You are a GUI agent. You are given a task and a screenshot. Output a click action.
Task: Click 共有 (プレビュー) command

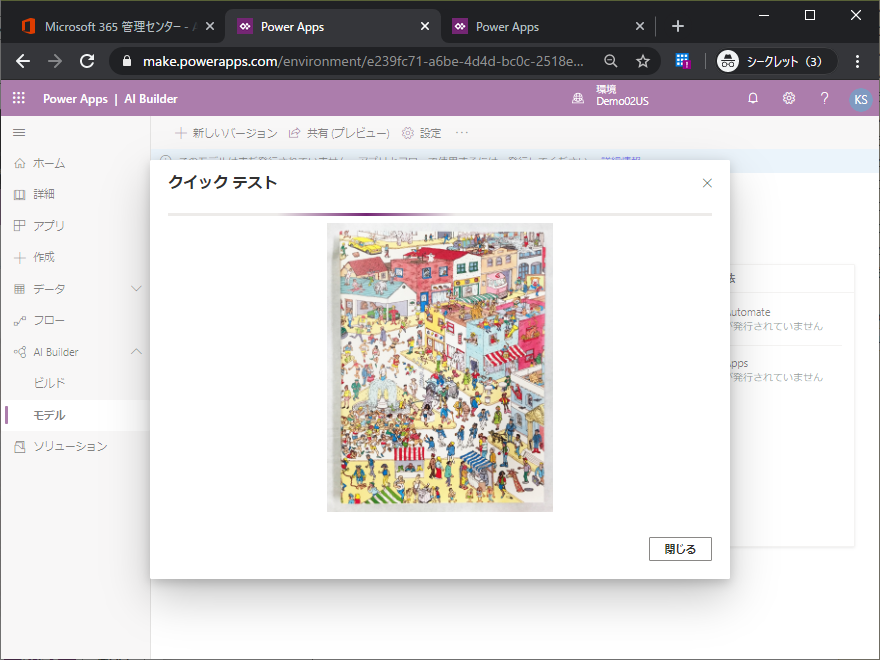click(339, 133)
